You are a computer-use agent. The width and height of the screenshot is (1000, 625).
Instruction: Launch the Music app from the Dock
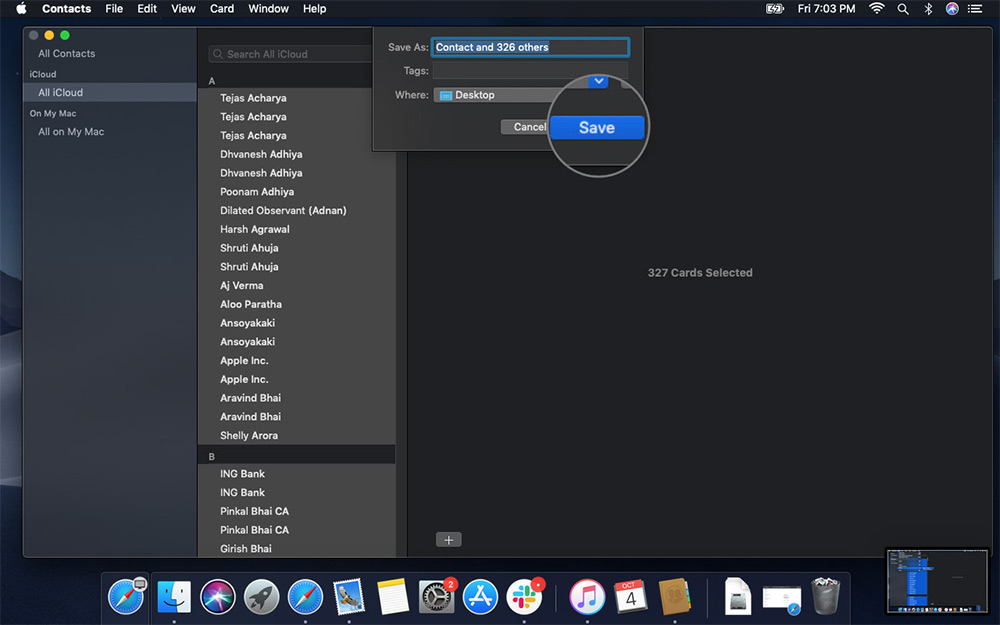tap(586, 597)
